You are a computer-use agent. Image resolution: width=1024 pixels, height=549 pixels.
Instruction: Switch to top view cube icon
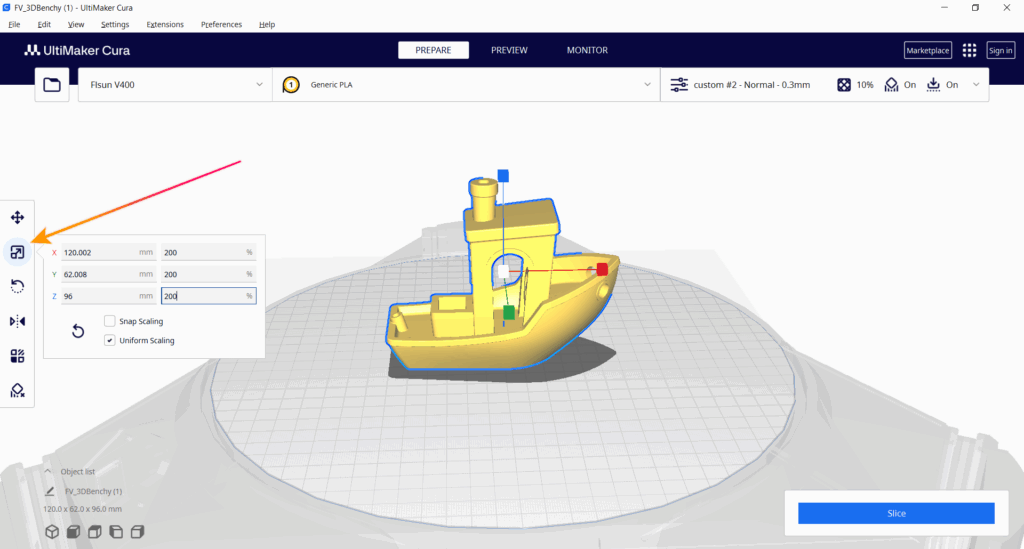[x=95, y=532]
